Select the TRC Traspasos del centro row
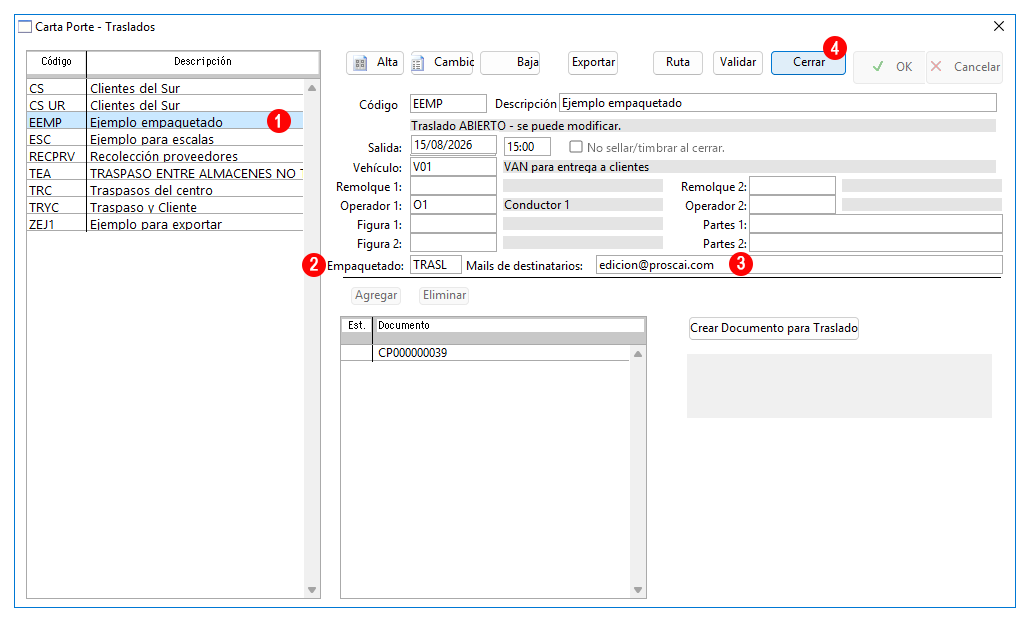 coord(165,190)
